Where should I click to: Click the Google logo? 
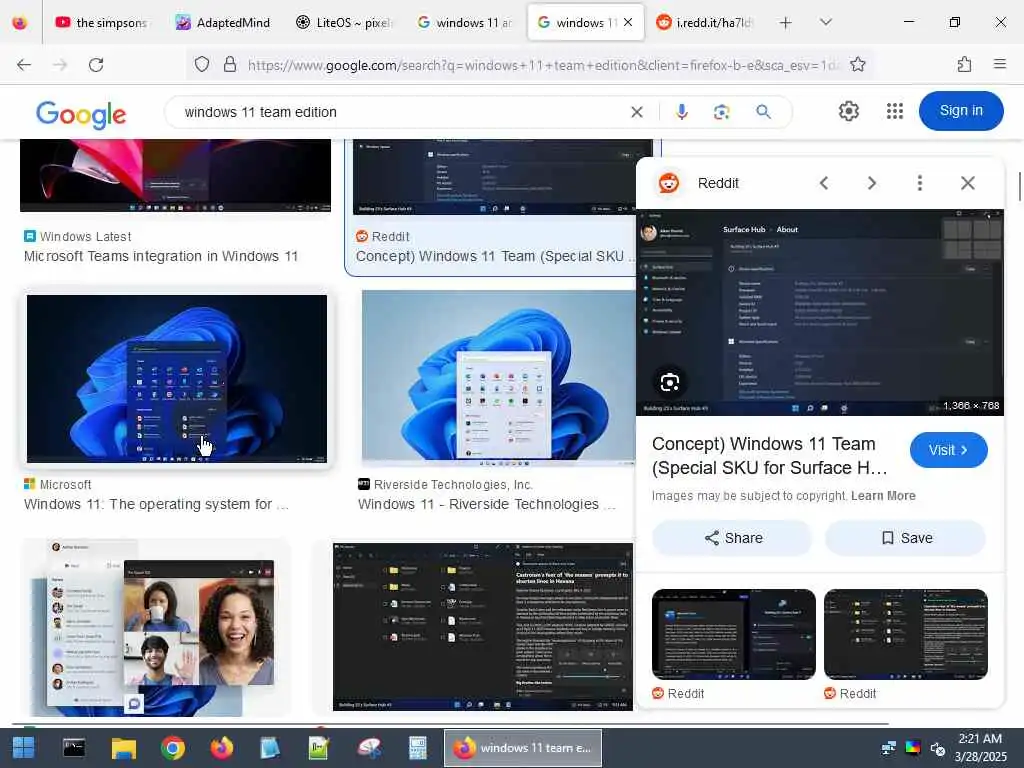[81, 115]
